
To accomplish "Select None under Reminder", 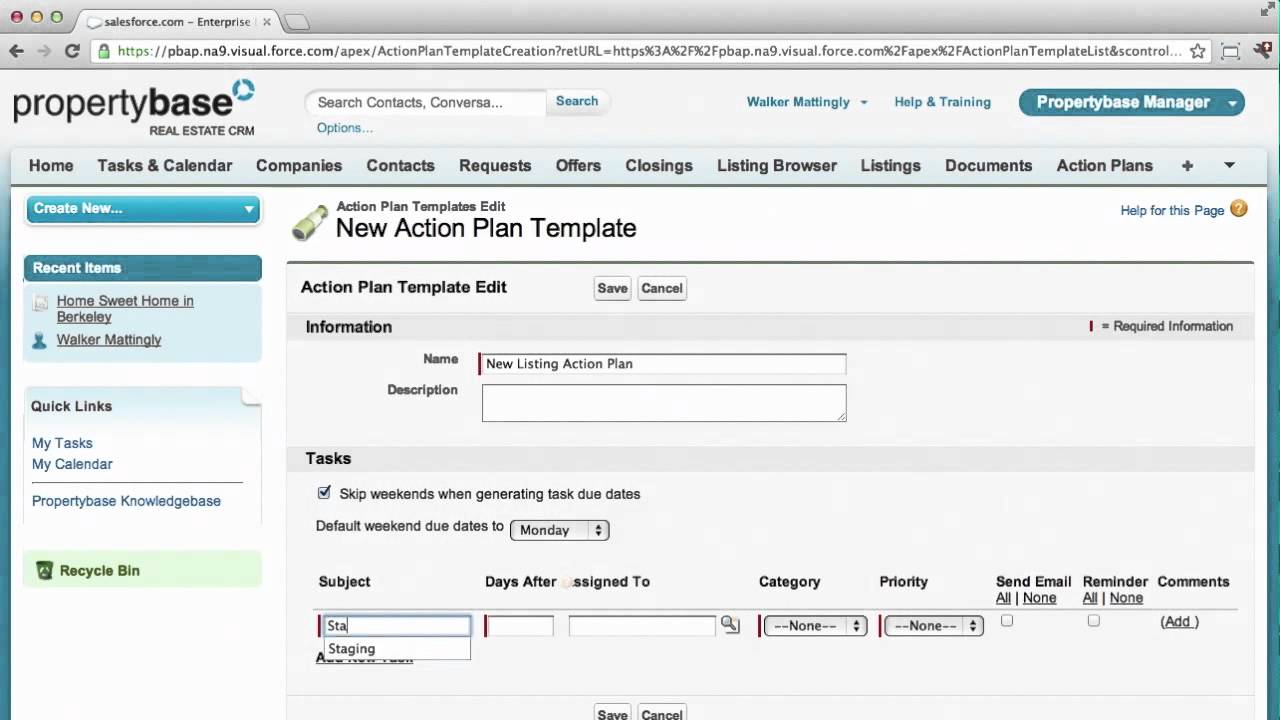I will 1126,598.
